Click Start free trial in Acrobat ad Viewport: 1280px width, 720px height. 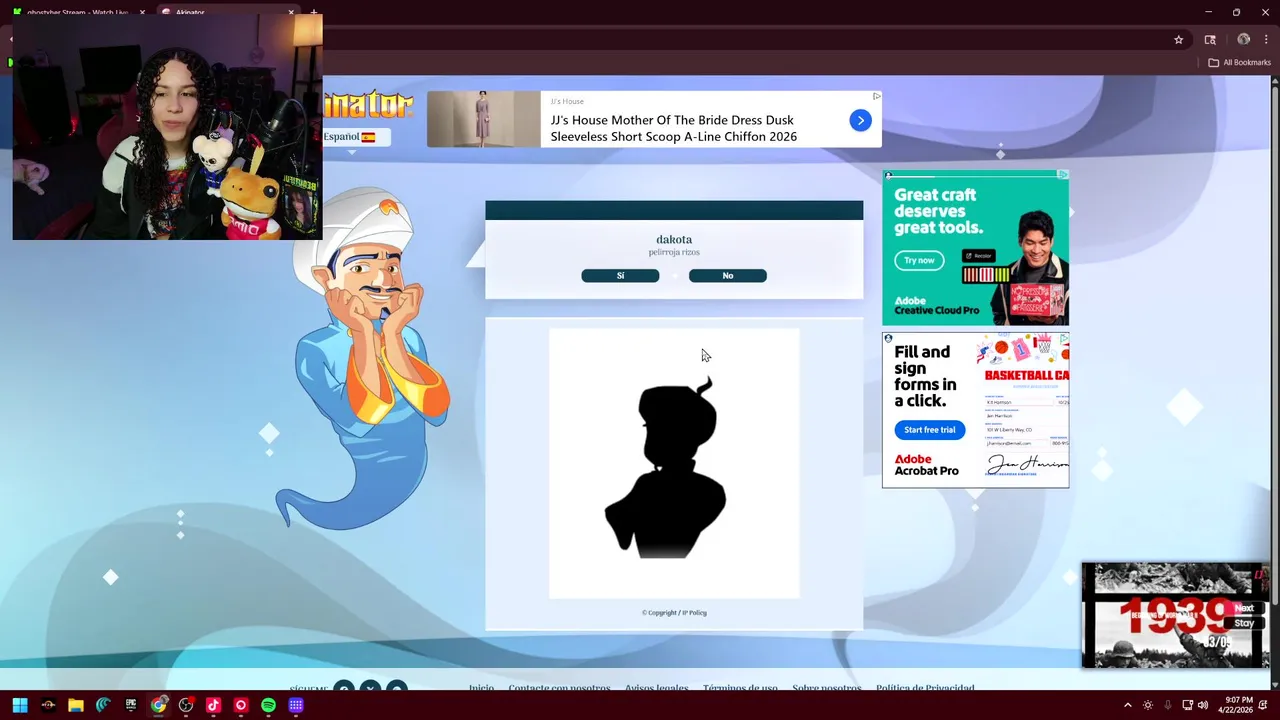coord(929,430)
